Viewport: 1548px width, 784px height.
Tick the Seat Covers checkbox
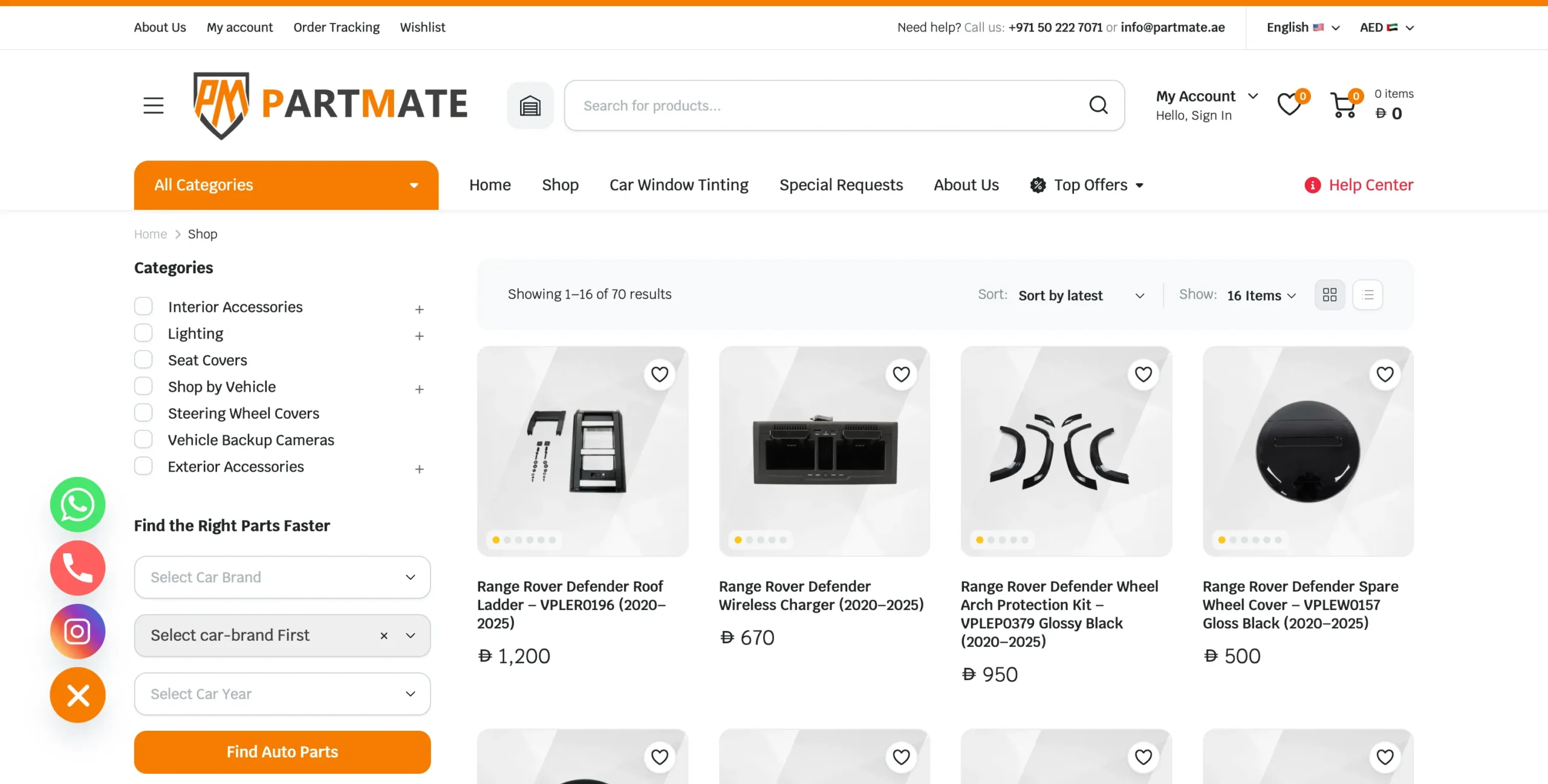143,360
